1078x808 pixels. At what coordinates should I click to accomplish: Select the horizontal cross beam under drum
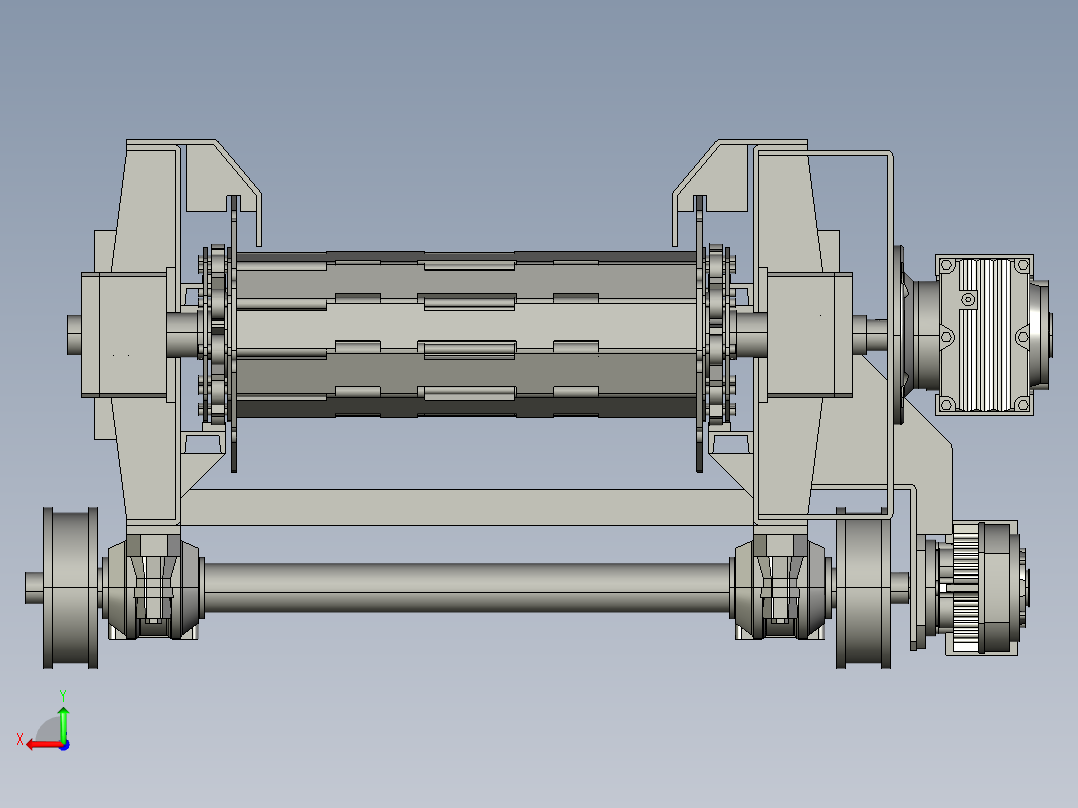[468, 507]
